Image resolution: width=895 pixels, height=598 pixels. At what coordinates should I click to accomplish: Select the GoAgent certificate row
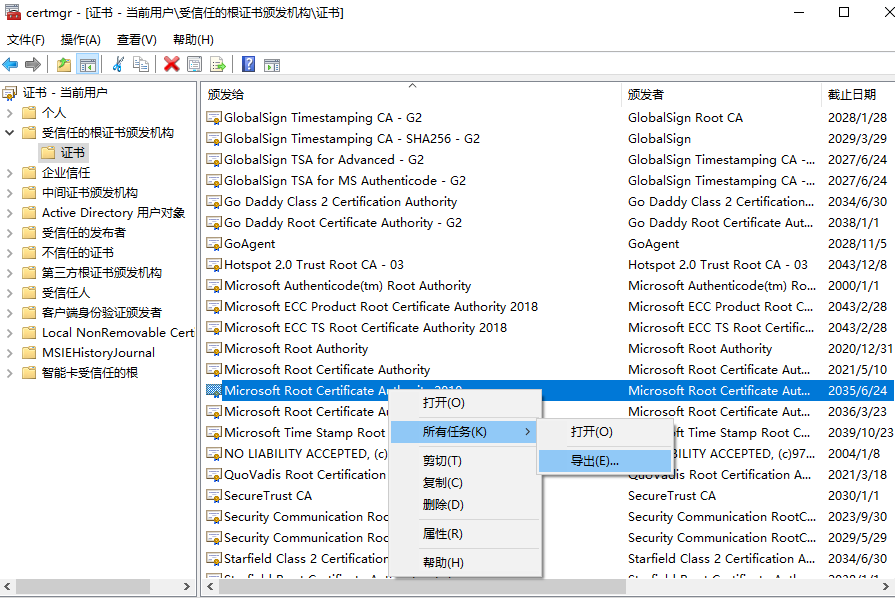(x=548, y=244)
